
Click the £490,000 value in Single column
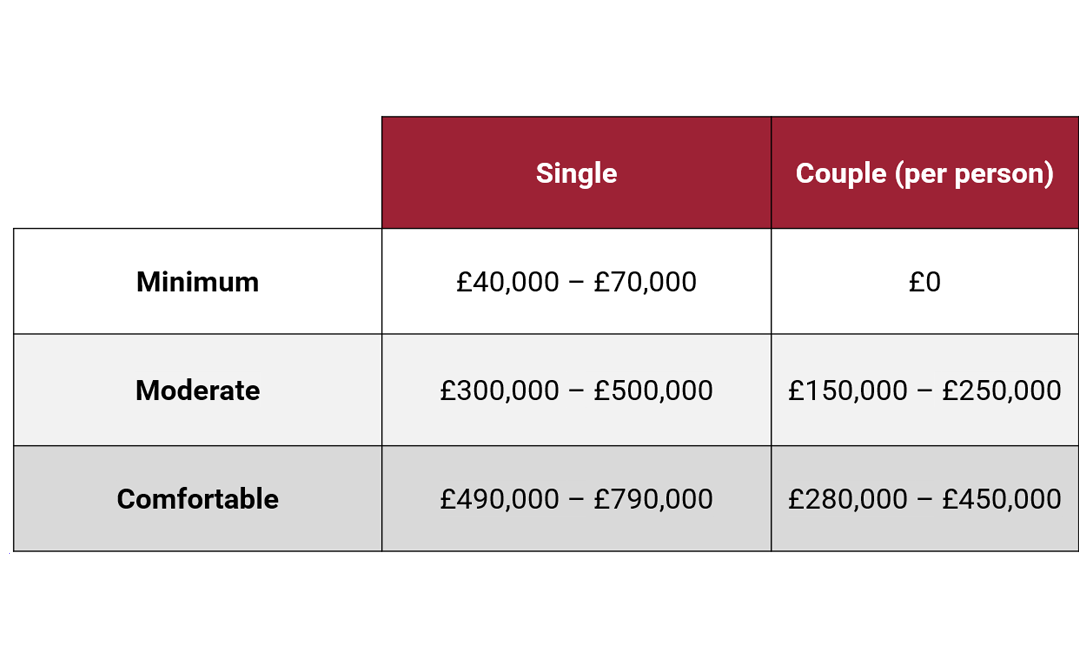pyautogui.click(x=499, y=500)
